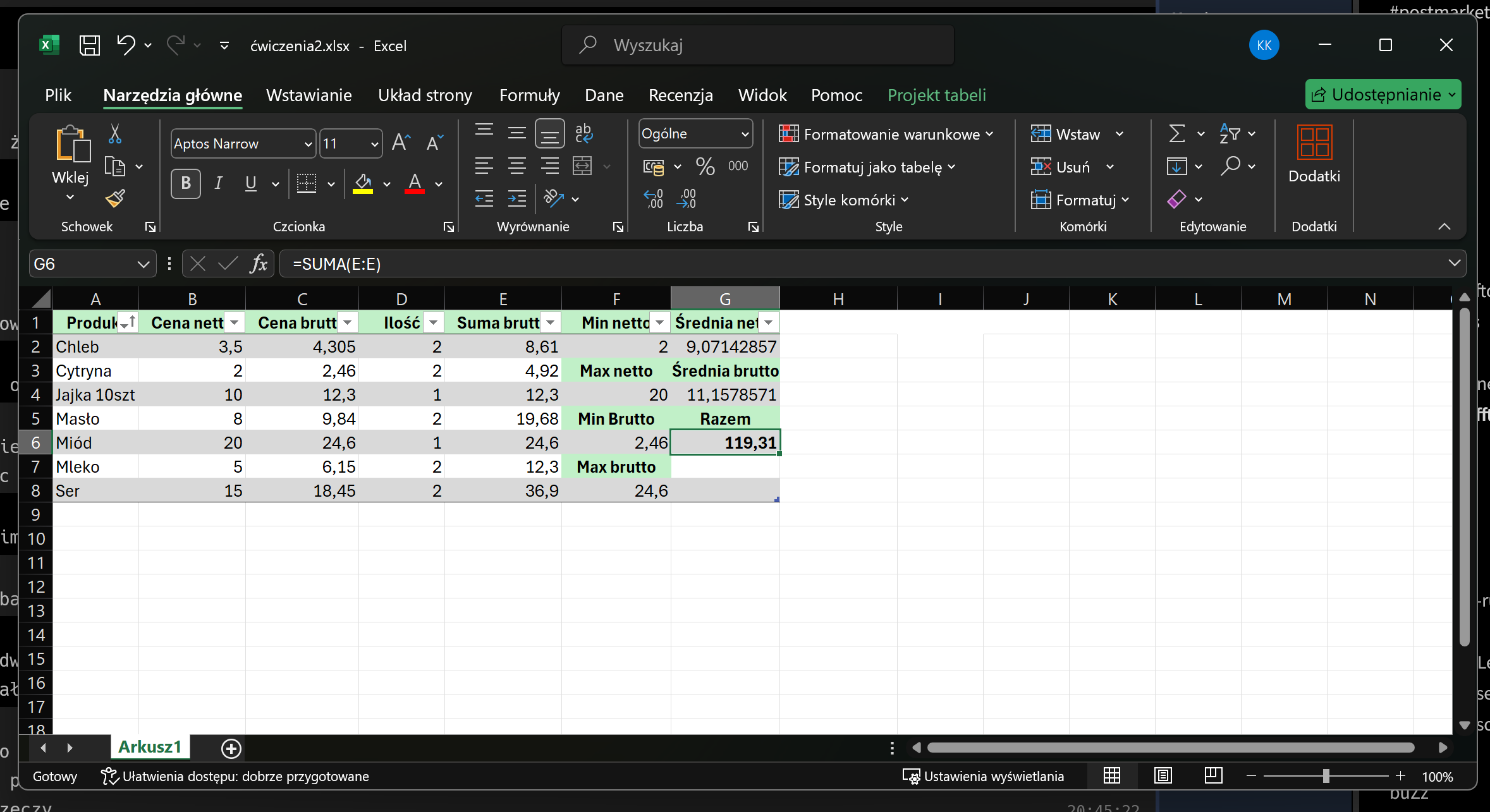Image resolution: width=1490 pixels, height=812 pixels.
Task: Switch to Projekt tabeli tab
Action: click(936, 95)
